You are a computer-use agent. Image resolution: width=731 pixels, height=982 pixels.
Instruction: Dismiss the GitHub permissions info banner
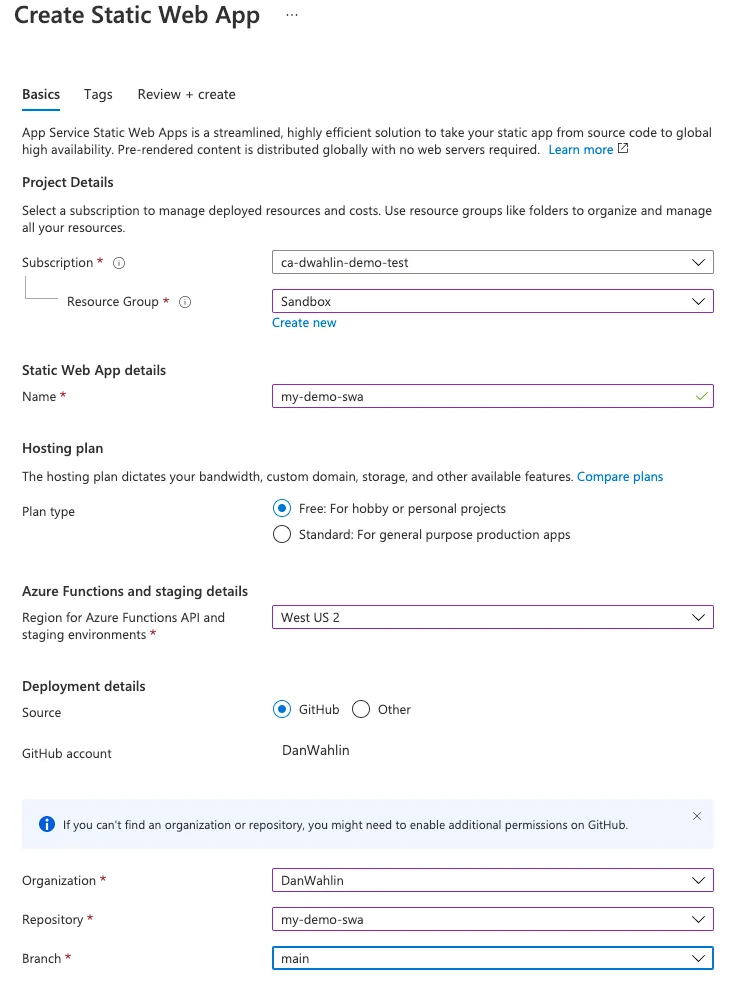coord(697,816)
